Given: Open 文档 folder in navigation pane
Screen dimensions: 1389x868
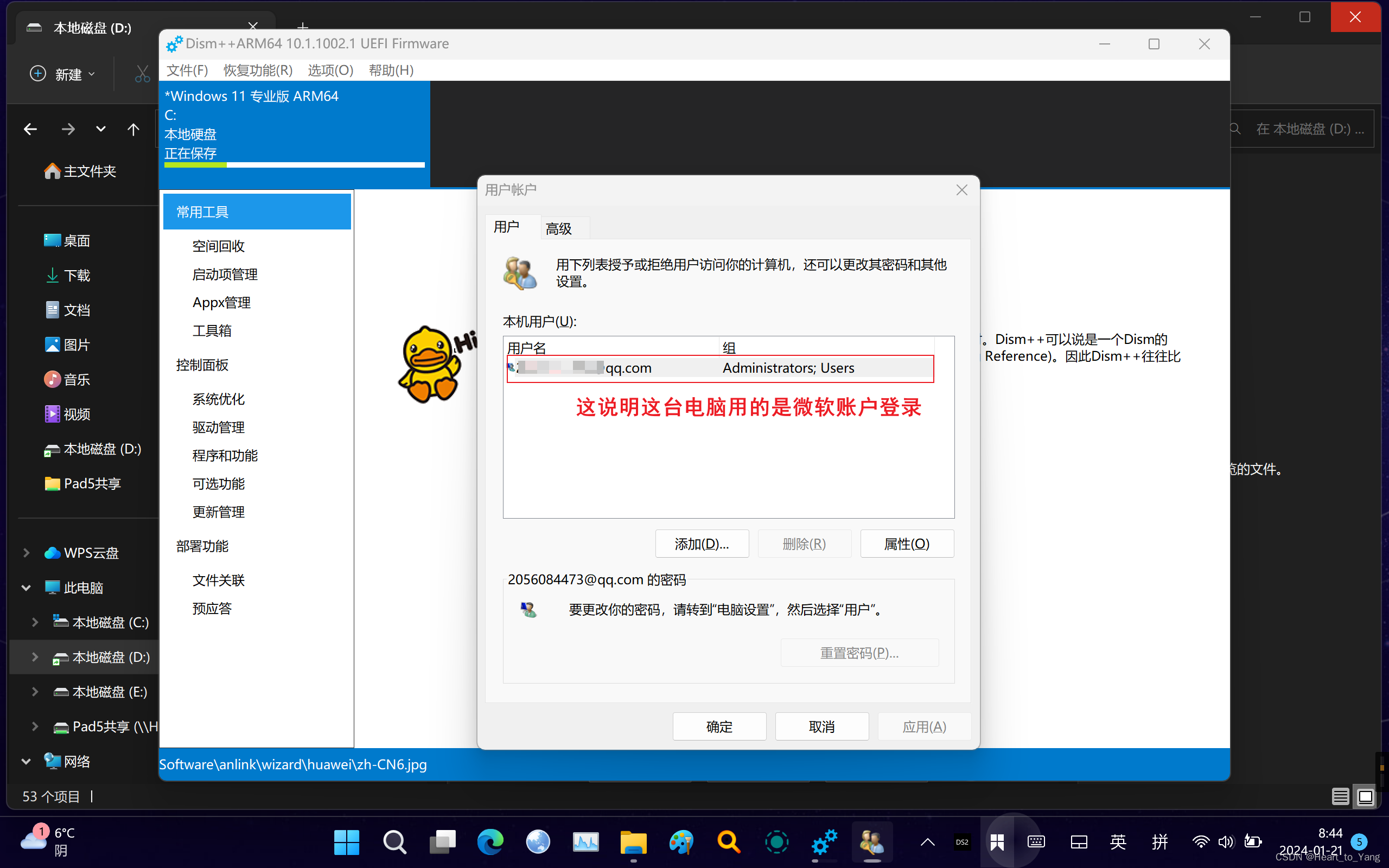Looking at the screenshot, I should tap(67, 310).
